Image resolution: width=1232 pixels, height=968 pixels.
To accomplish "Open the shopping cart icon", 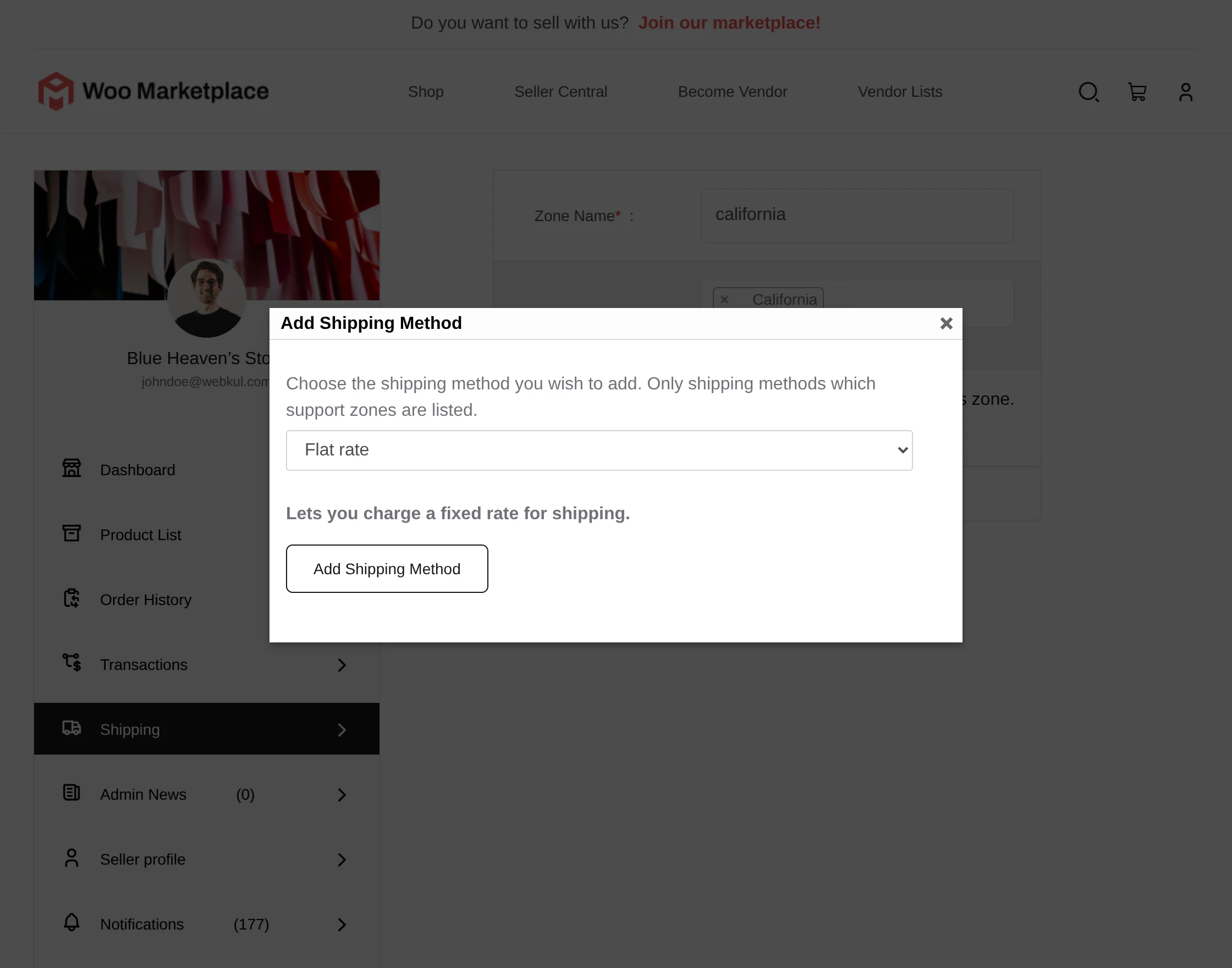I will click(x=1137, y=91).
